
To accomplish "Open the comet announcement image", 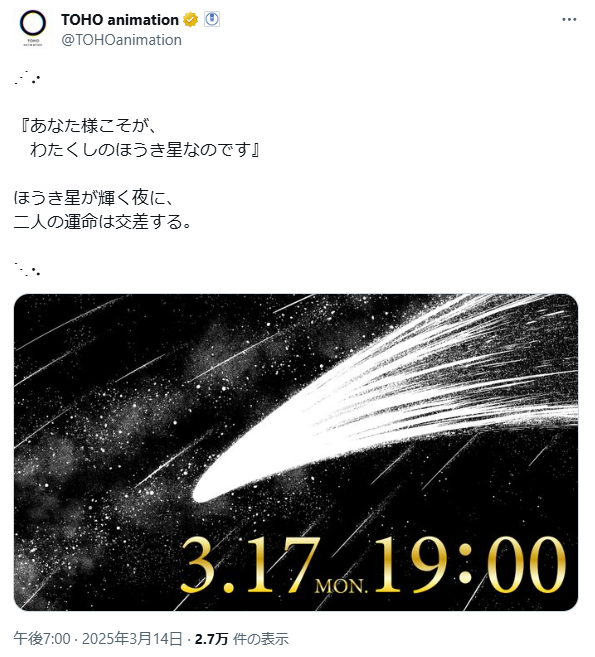I will (296, 452).
